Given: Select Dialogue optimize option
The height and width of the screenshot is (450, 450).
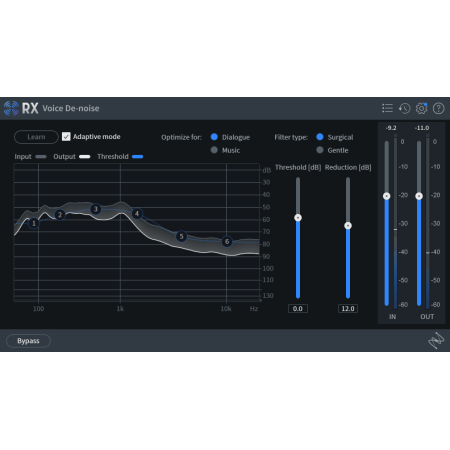Looking at the screenshot, I should (214, 137).
